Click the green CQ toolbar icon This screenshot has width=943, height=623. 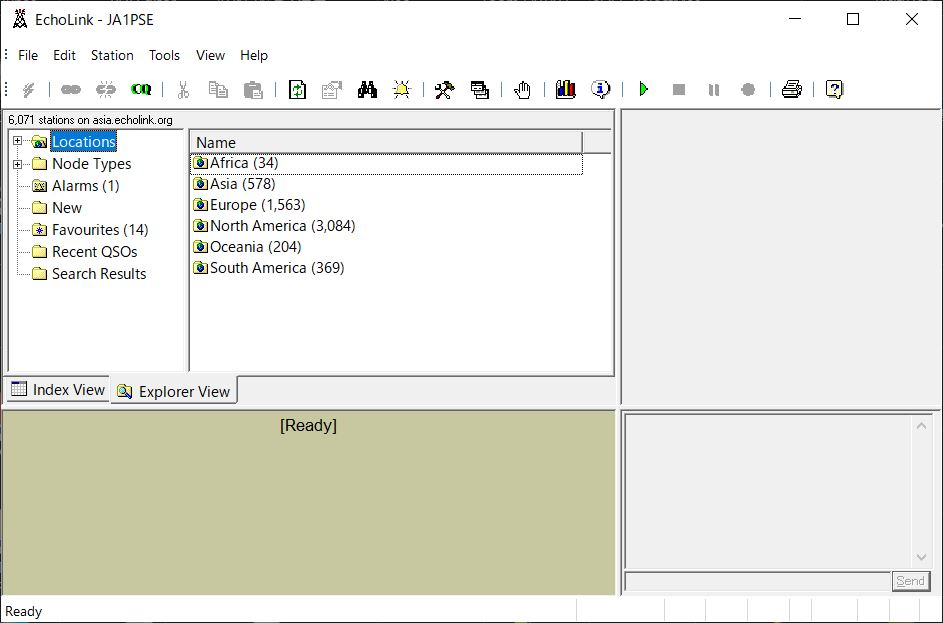click(141, 90)
